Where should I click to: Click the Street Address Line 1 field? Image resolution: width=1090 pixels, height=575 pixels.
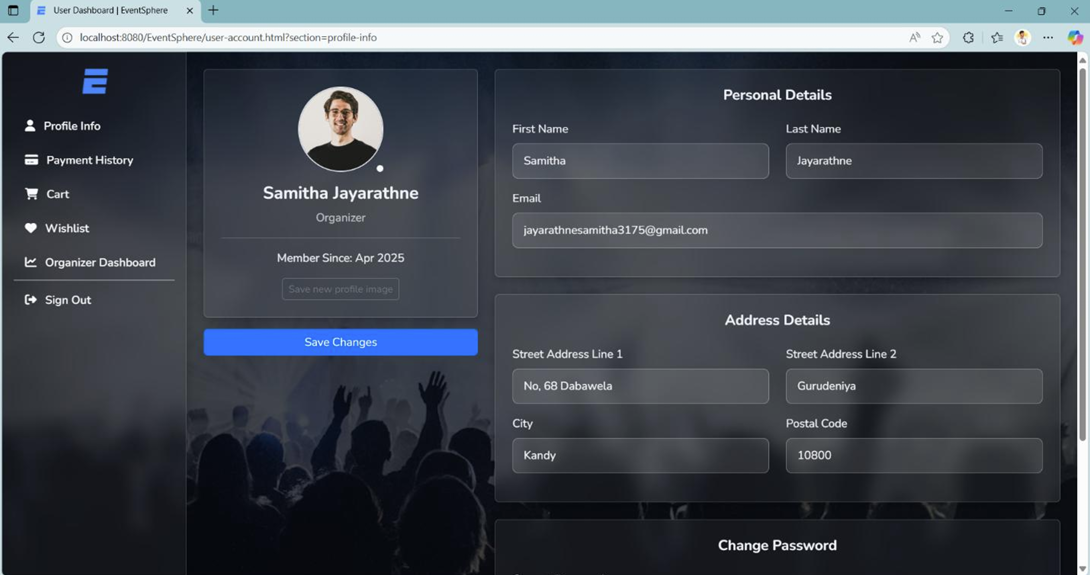pos(640,386)
